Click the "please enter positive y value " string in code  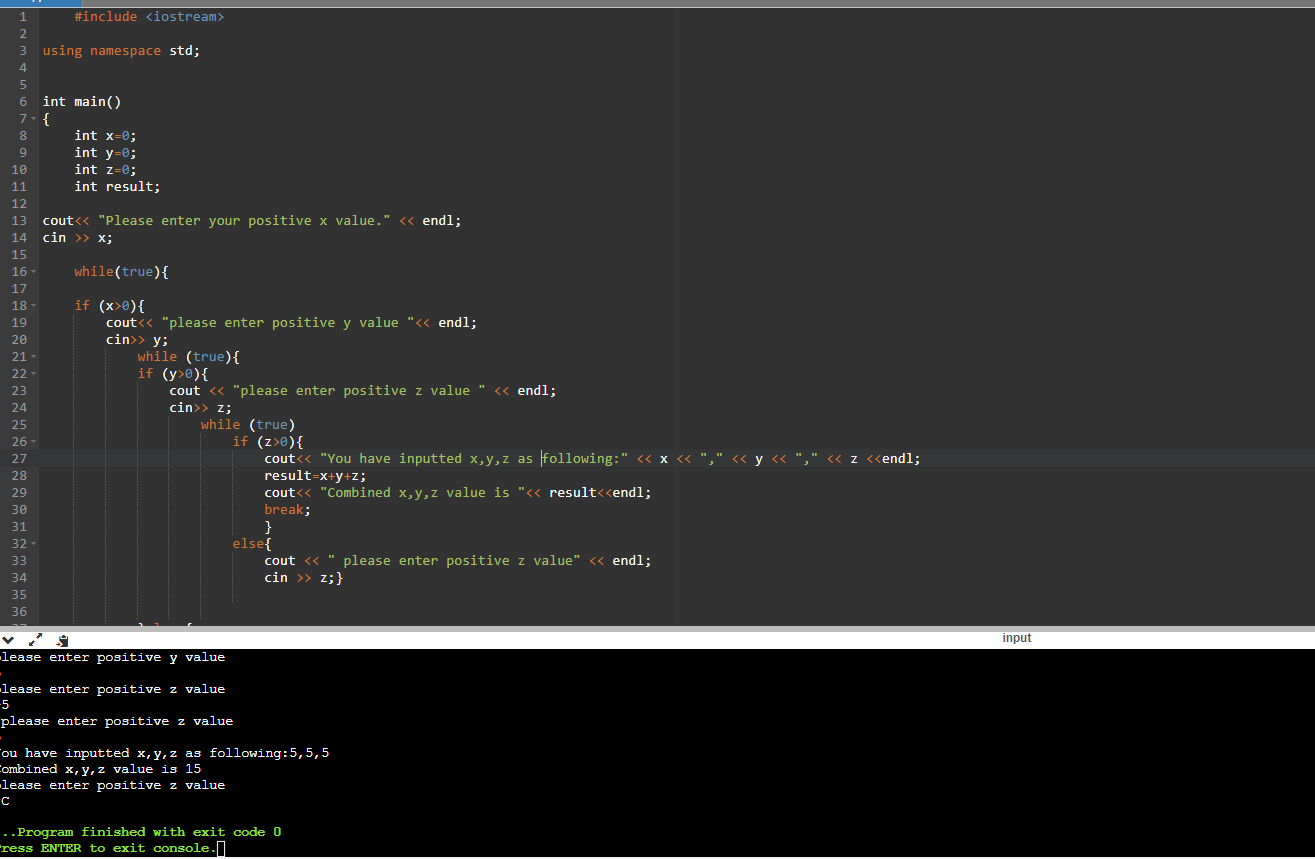(288, 323)
